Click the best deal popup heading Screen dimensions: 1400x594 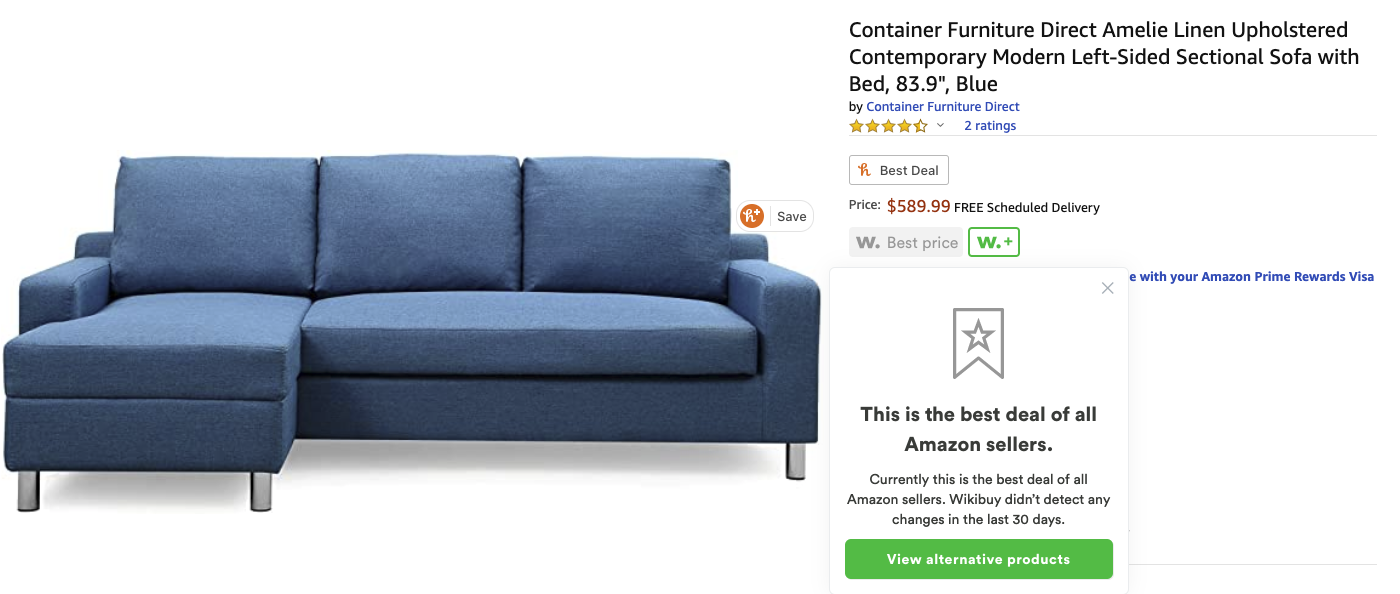(x=978, y=429)
